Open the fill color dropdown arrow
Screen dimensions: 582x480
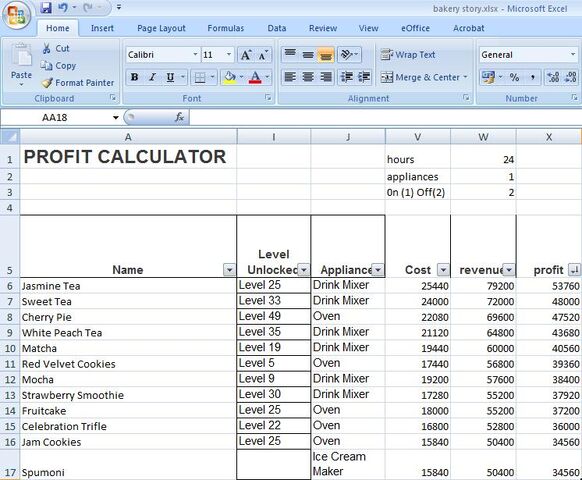click(241, 77)
